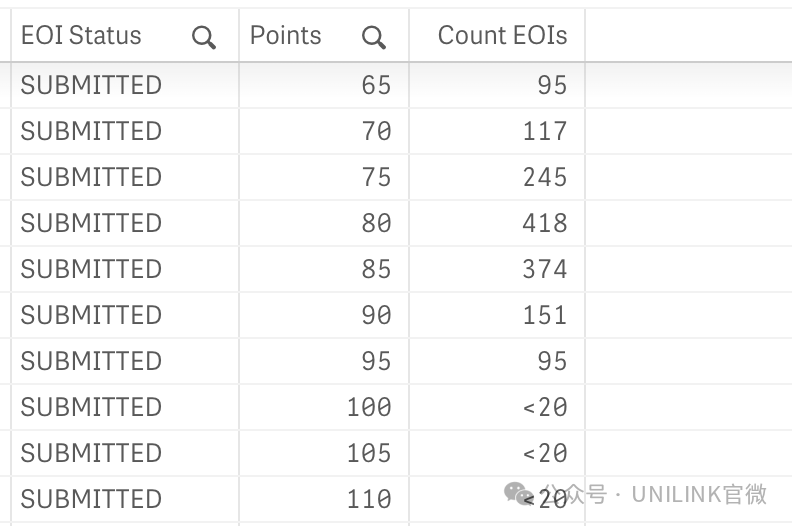Screen dimensions: 792x526
Task: Click SUBMITTED status in 95 points row
Action: [91, 361]
